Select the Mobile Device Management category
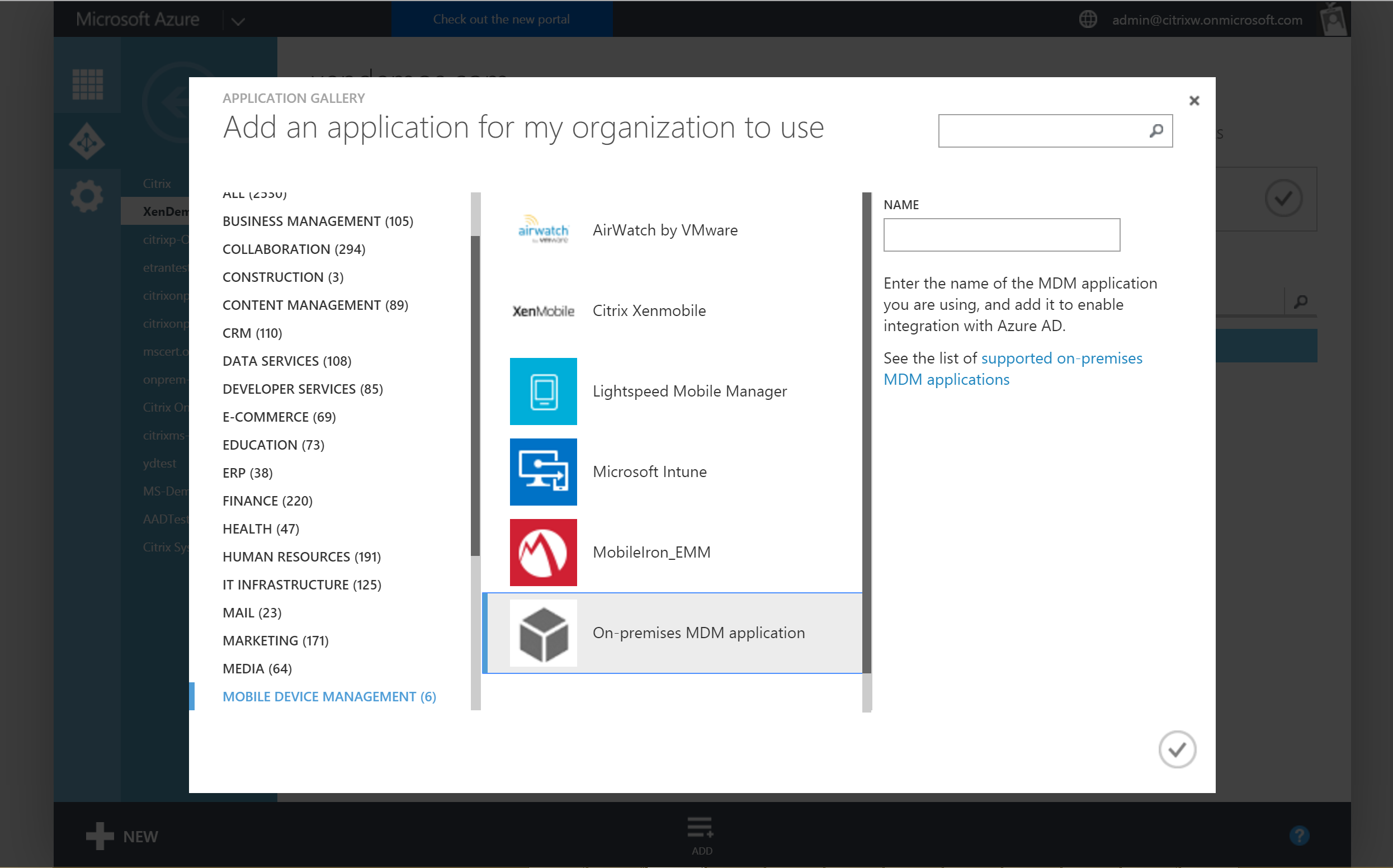Image resolution: width=1393 pixels, height=868 pixels. 329,696
